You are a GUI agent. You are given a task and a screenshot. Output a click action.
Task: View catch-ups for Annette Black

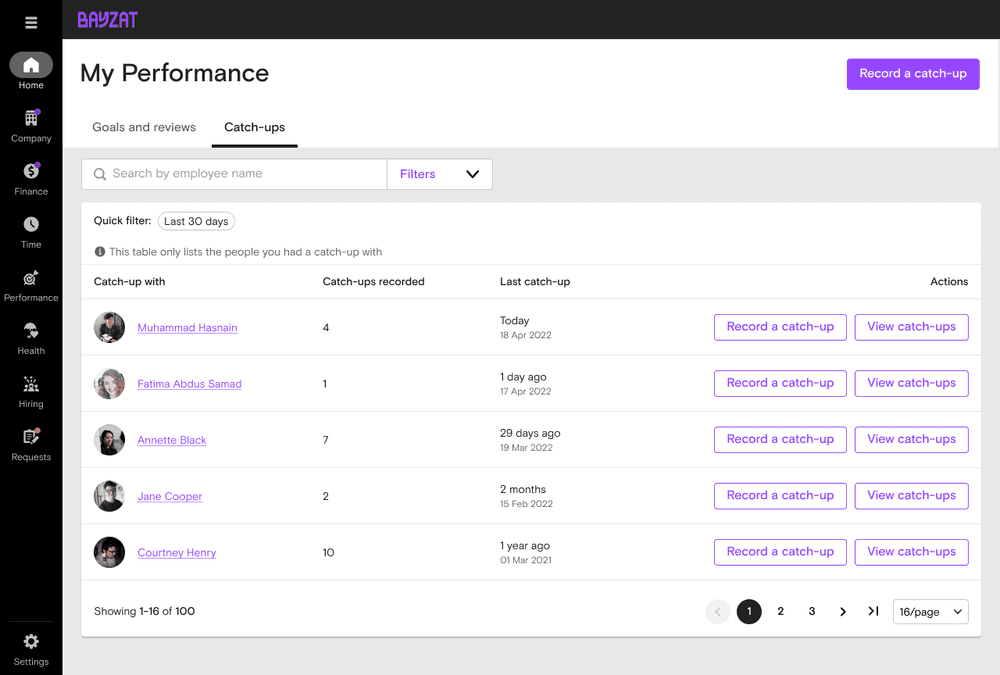pyautogui.click(x=911, y=439)
